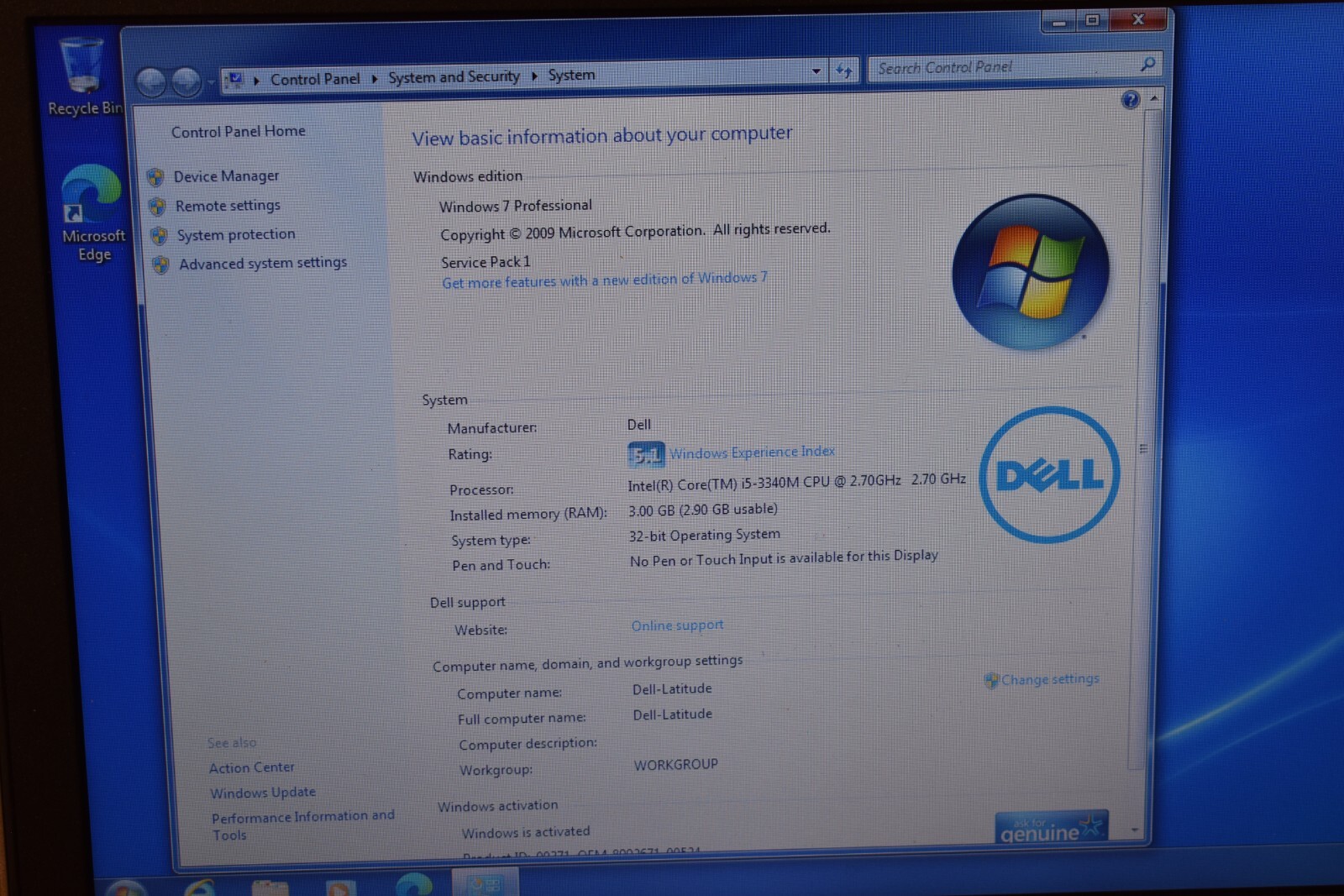This screenshot has height=896, width=1344.
Task: Click the shield icon beside Change settings
Action: [x=991, y=681]
